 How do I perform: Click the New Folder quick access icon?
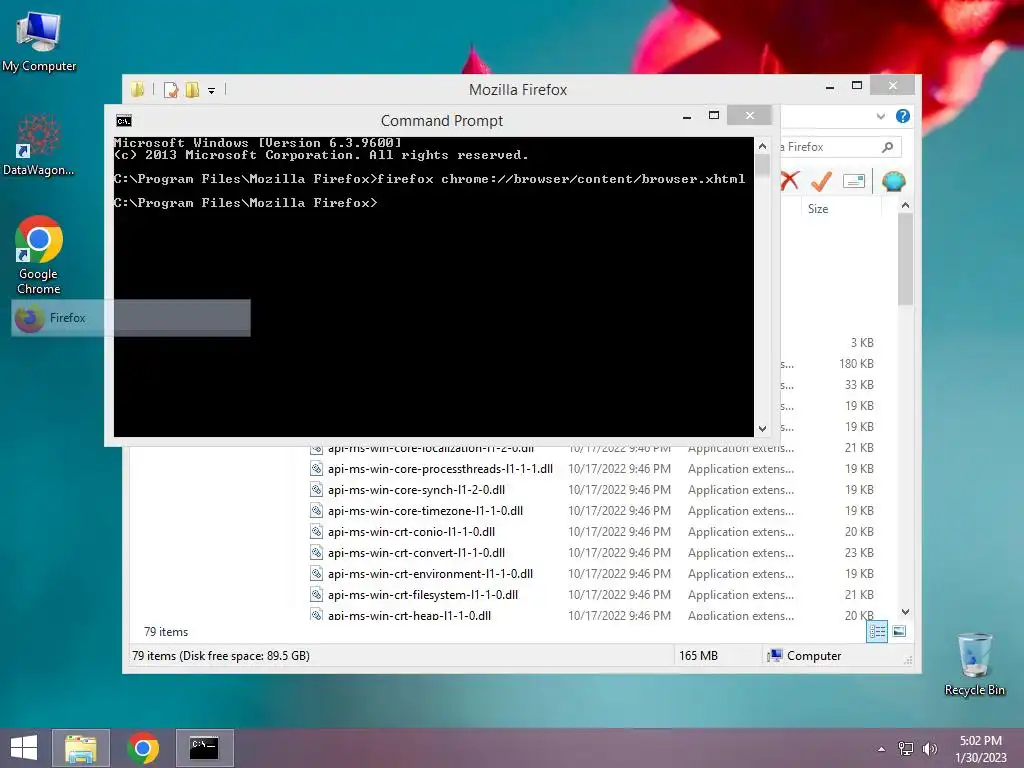[192, 89]
